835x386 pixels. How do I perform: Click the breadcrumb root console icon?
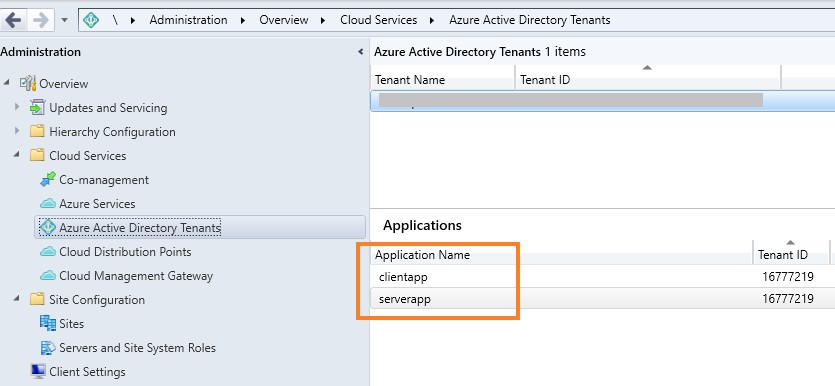pyautogui.click(x=91, y=20)
